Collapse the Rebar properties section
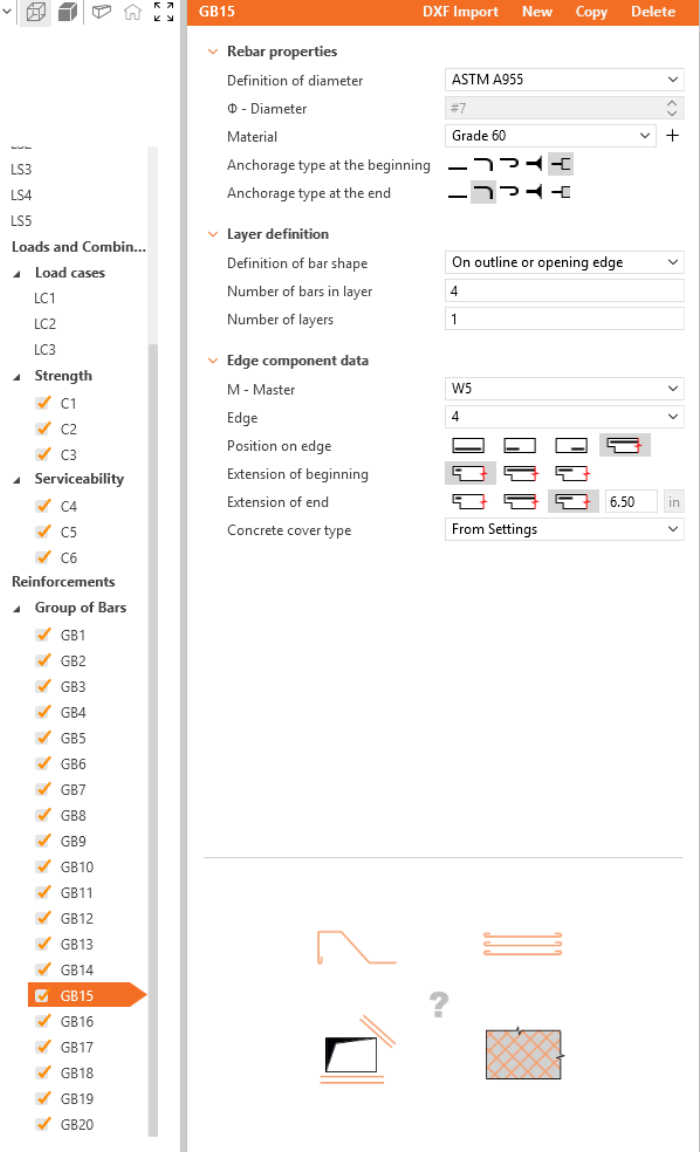Image resolution: width=700 pixels, height=1152 pixels. pos(212,52)
